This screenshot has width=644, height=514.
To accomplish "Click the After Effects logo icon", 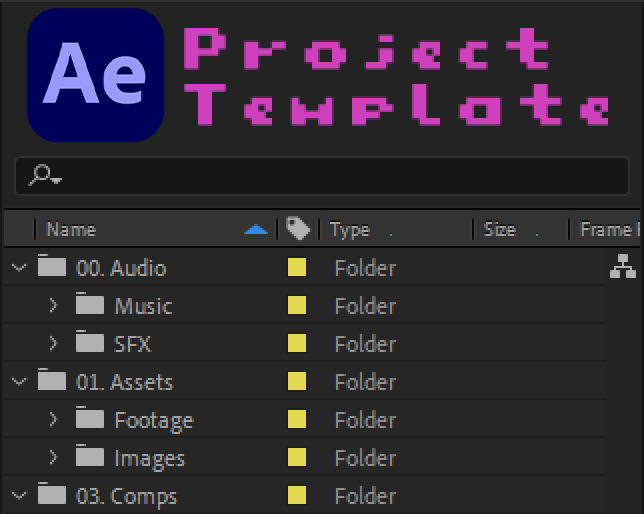I will (x=95, y=75).
